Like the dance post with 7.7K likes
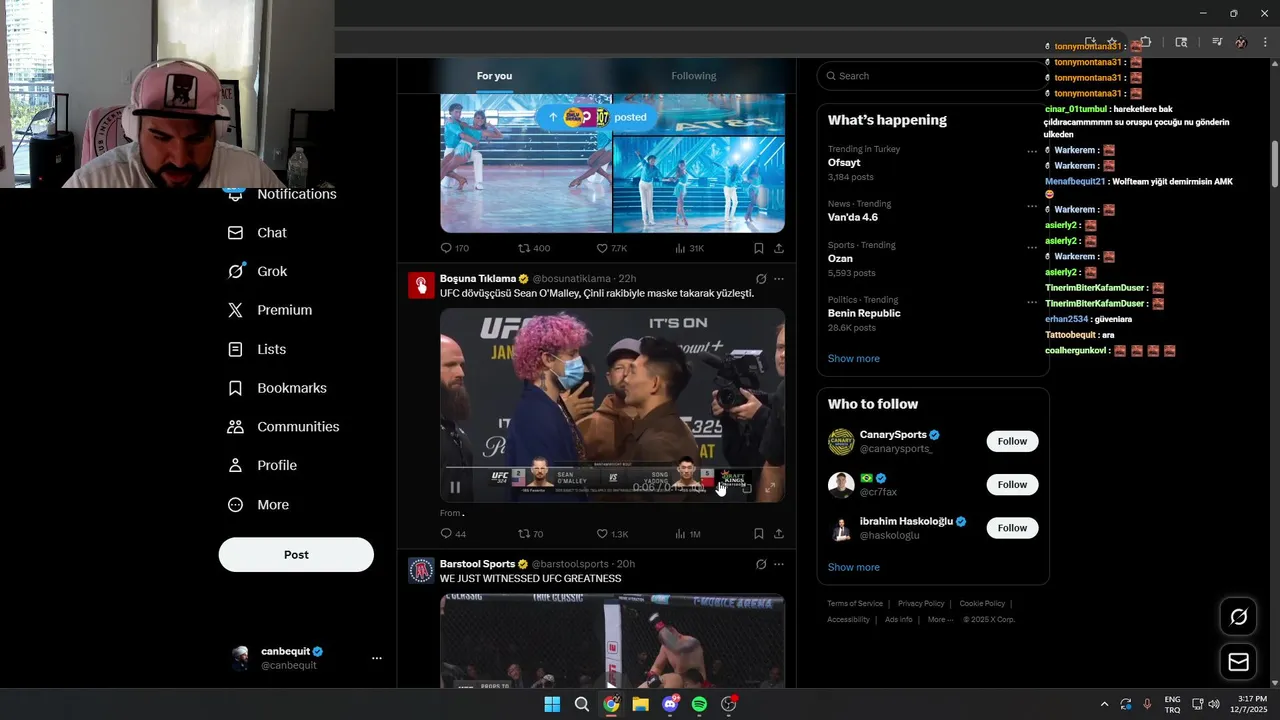1280x720 pixels. click(612, 248)
